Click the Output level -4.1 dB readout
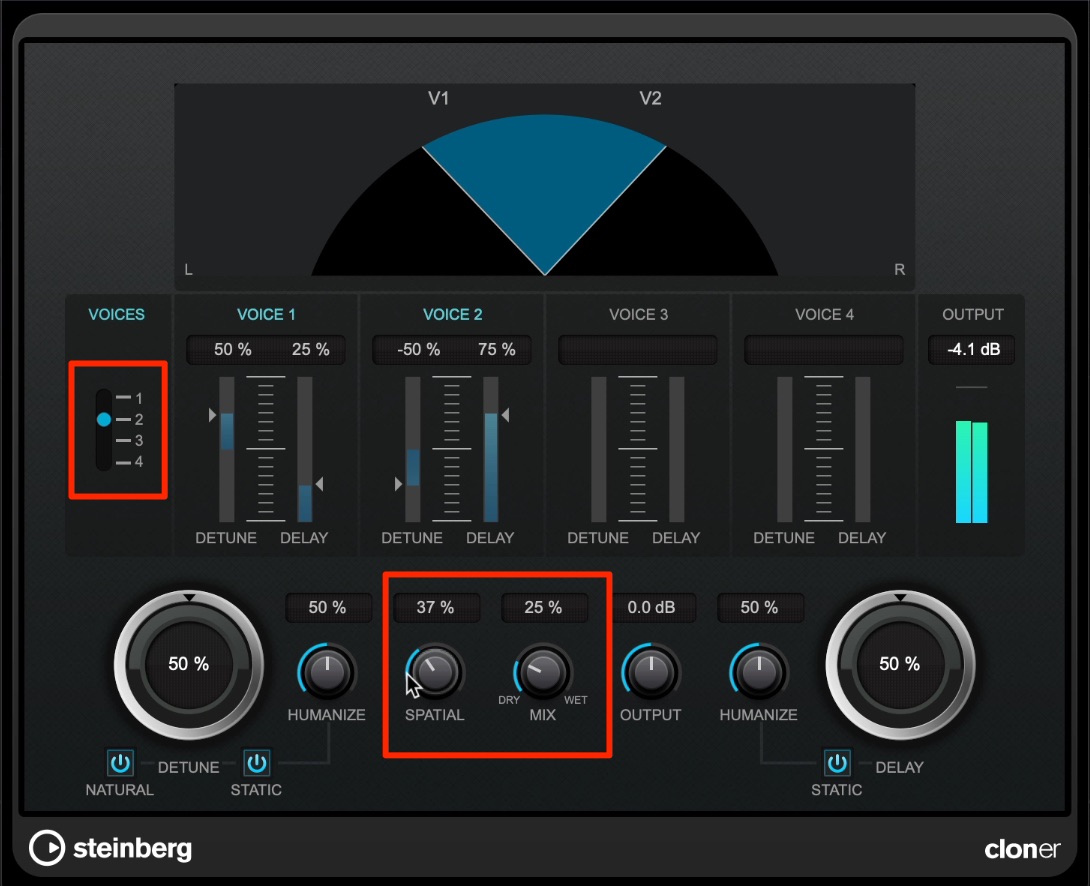Viewport: 1090px width, 886px height. pyautogui.click(x=972, y=350)
